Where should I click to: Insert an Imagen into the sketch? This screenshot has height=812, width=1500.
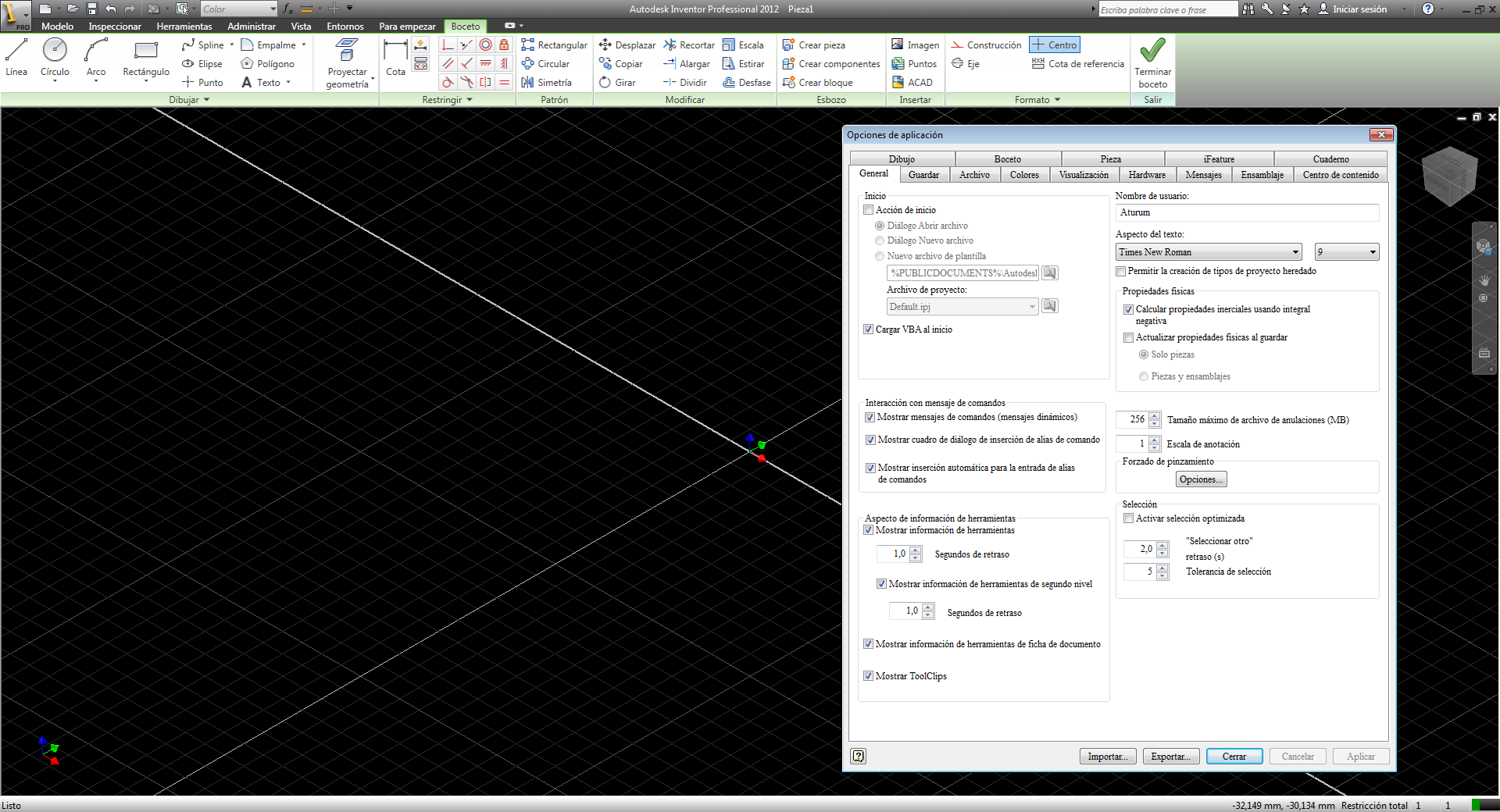pyautogui.click(x=915, y=45)
